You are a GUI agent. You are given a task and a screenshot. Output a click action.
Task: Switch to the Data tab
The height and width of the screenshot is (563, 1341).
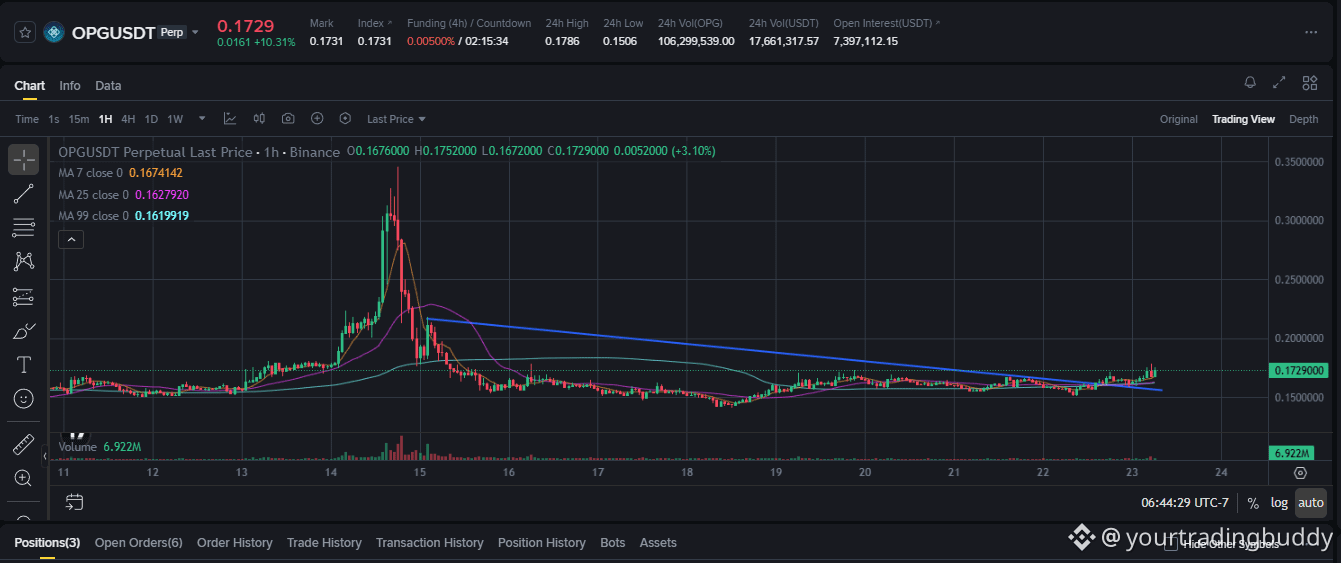(108, 85)
